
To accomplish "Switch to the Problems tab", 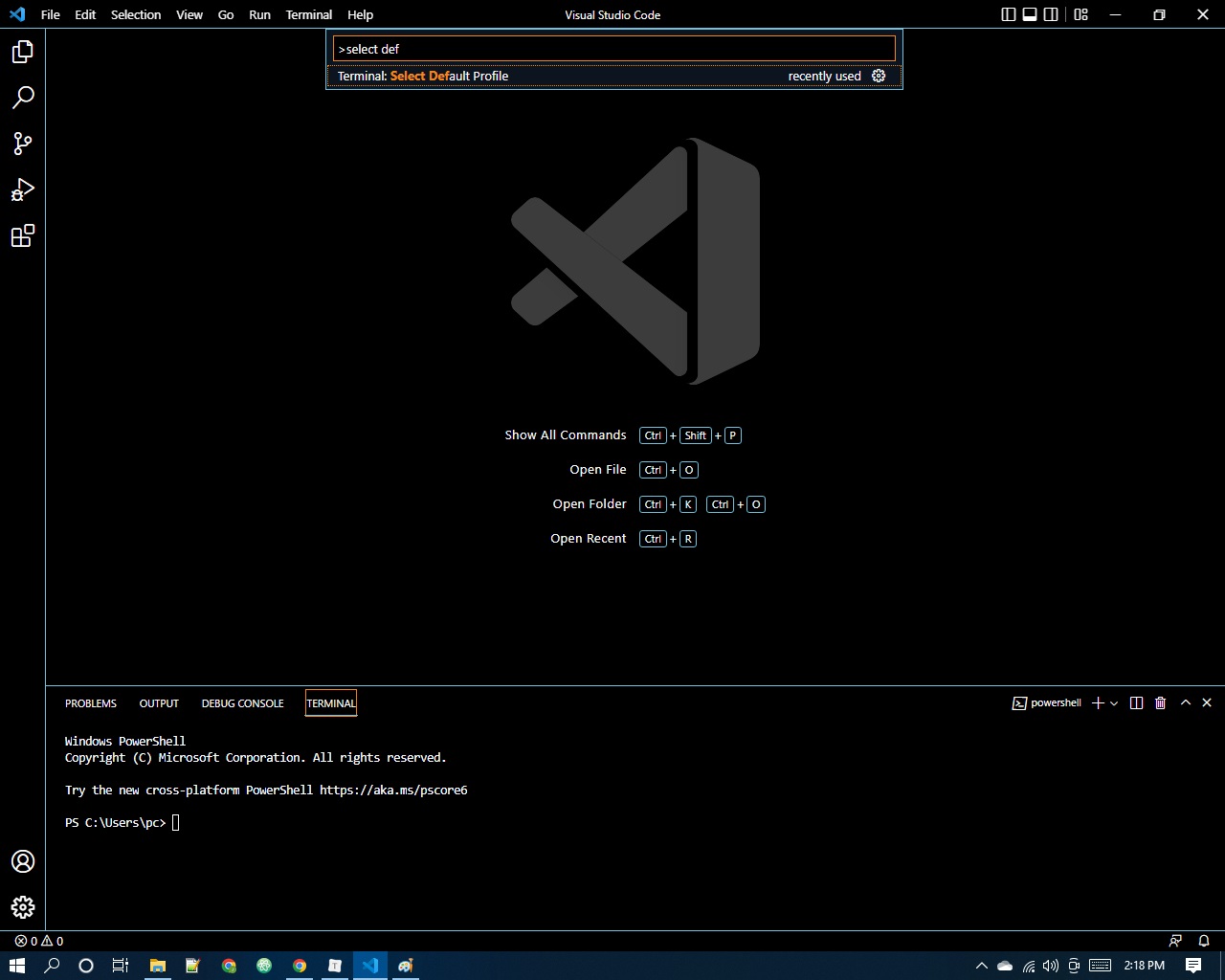I will coord(91,703).
